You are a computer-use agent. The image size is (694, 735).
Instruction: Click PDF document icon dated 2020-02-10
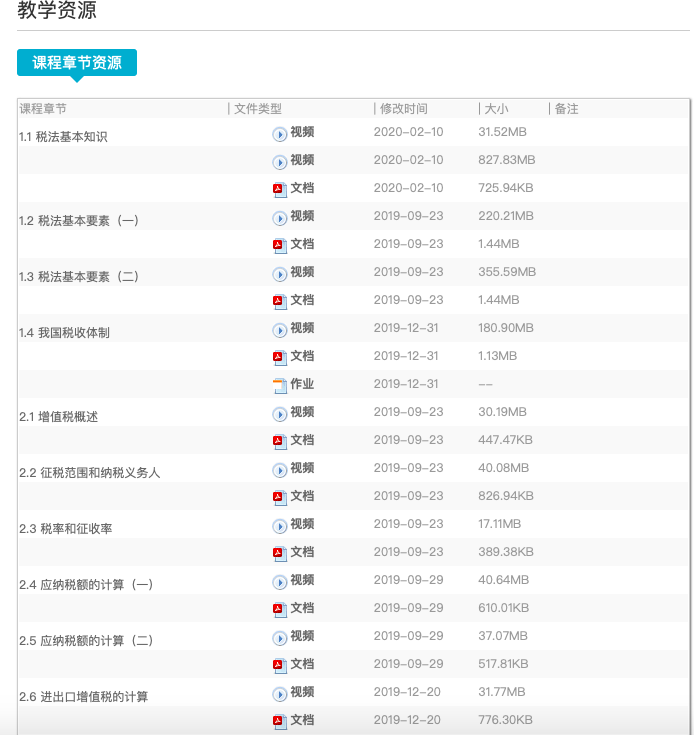280,189
